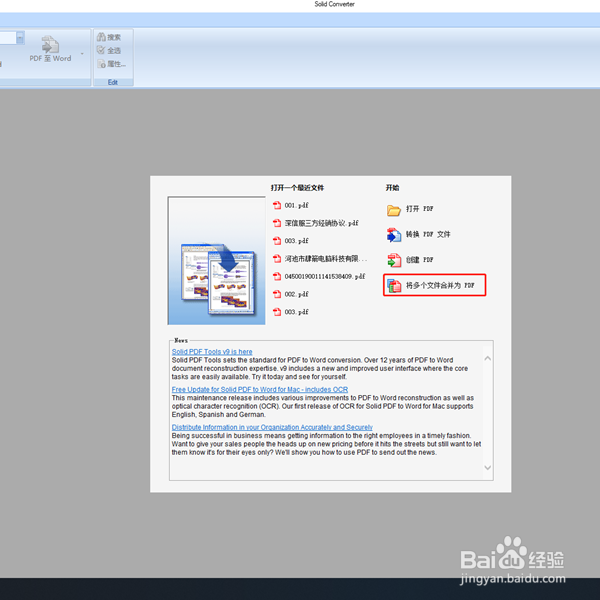Open Solid PDF Tools v9 is here link
This screenshot has height=600, width=600.
pos(212,352)
